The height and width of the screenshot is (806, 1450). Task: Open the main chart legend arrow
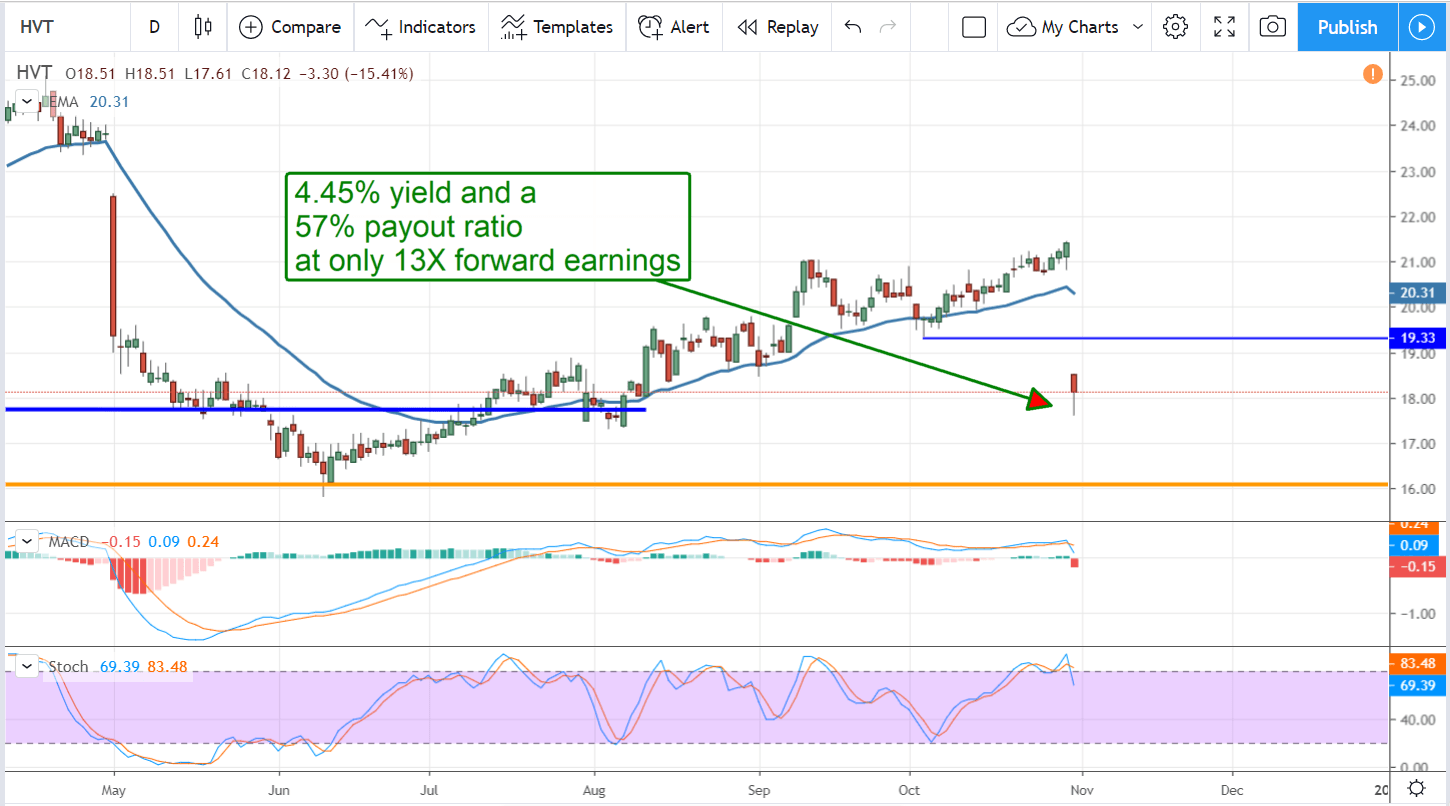26,101
